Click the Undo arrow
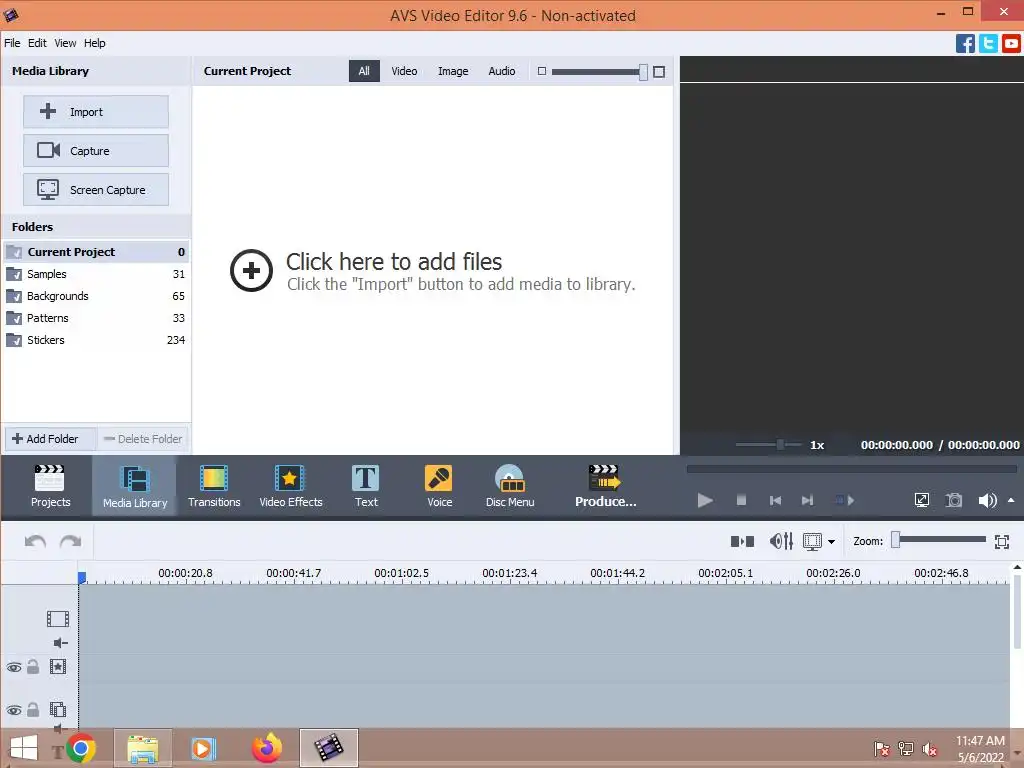This screenshot has height=768, width=1024. (35, 541)
